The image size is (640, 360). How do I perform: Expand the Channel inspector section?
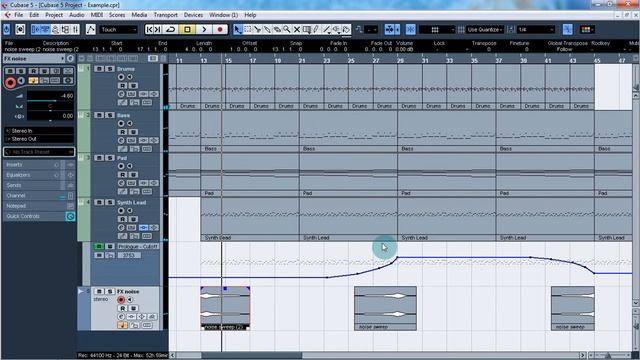coord(39,196)
